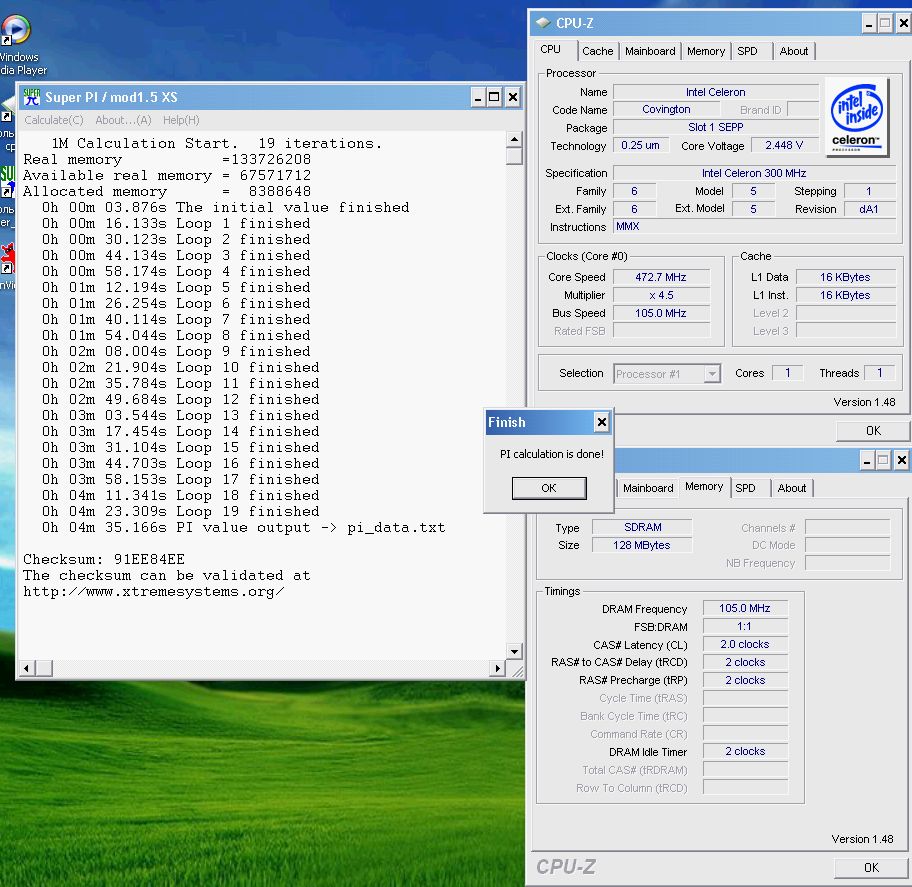Click the Technology value 0.25 um

pyautogui.click(x=640, y=145)
